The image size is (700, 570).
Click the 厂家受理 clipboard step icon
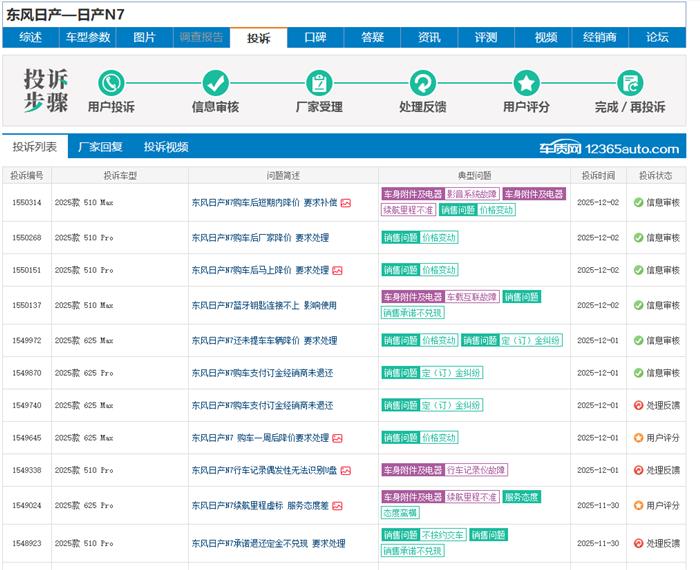(319, 83)
